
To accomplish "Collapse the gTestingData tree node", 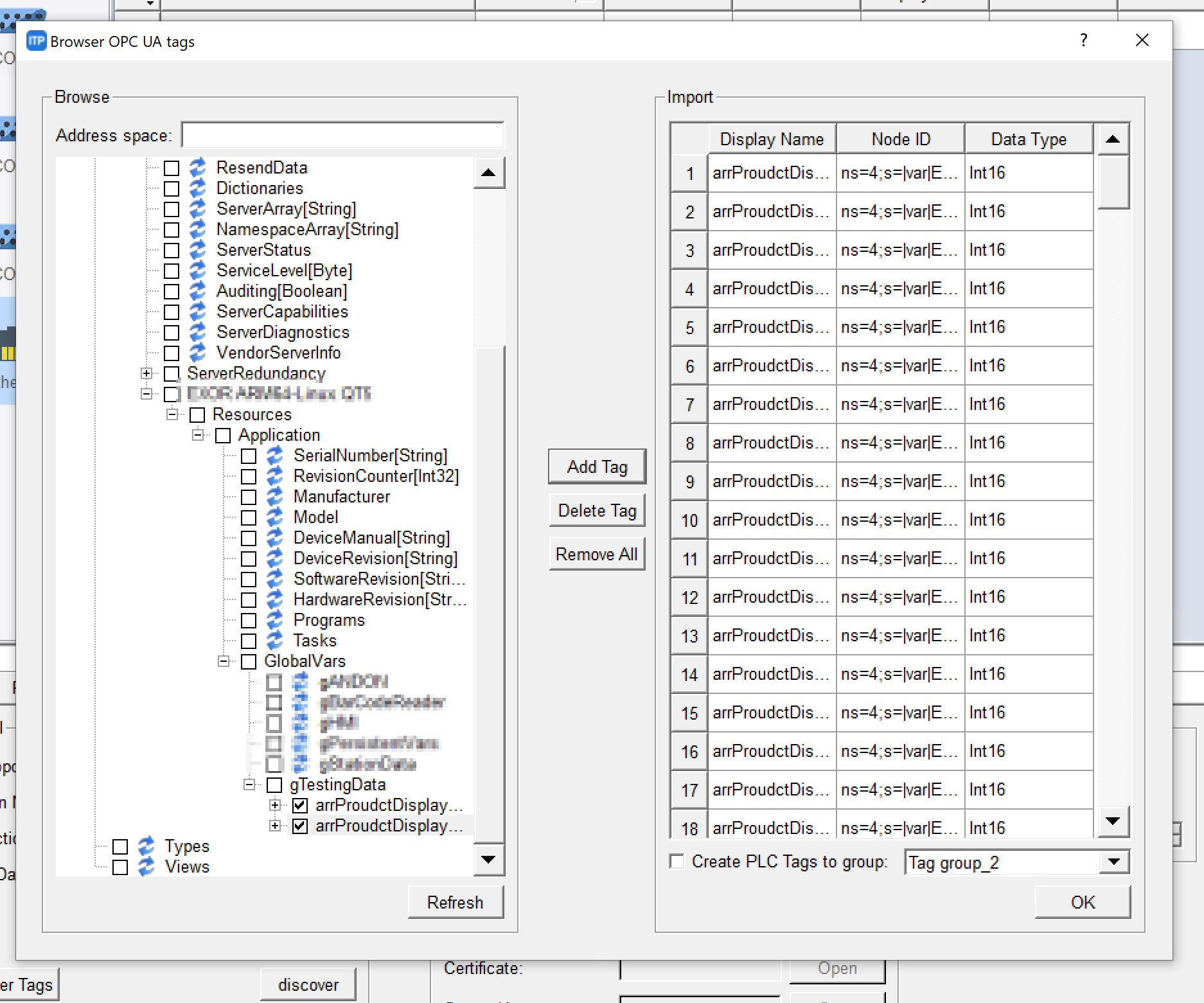I will [249, 785].
